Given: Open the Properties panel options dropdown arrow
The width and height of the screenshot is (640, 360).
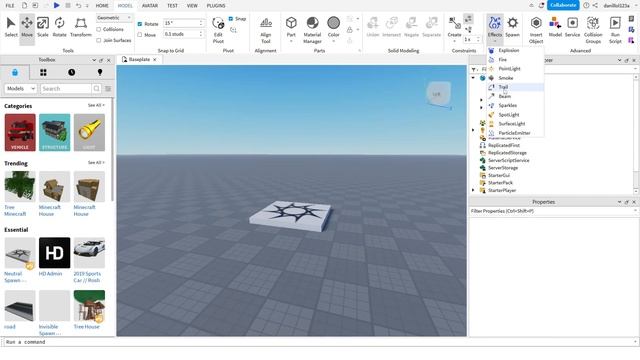Looking at the screenshot, I should click(619, 202).
